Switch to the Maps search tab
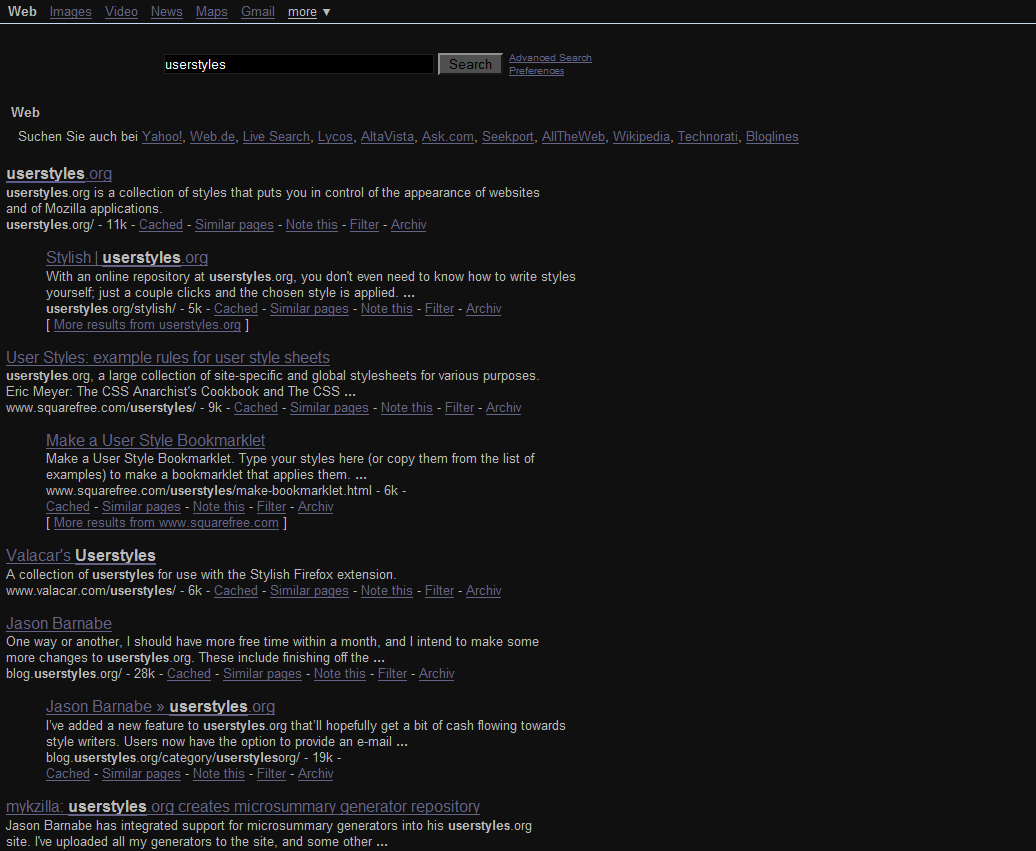Screen dimensions: 1036x851 coord(211,12)
